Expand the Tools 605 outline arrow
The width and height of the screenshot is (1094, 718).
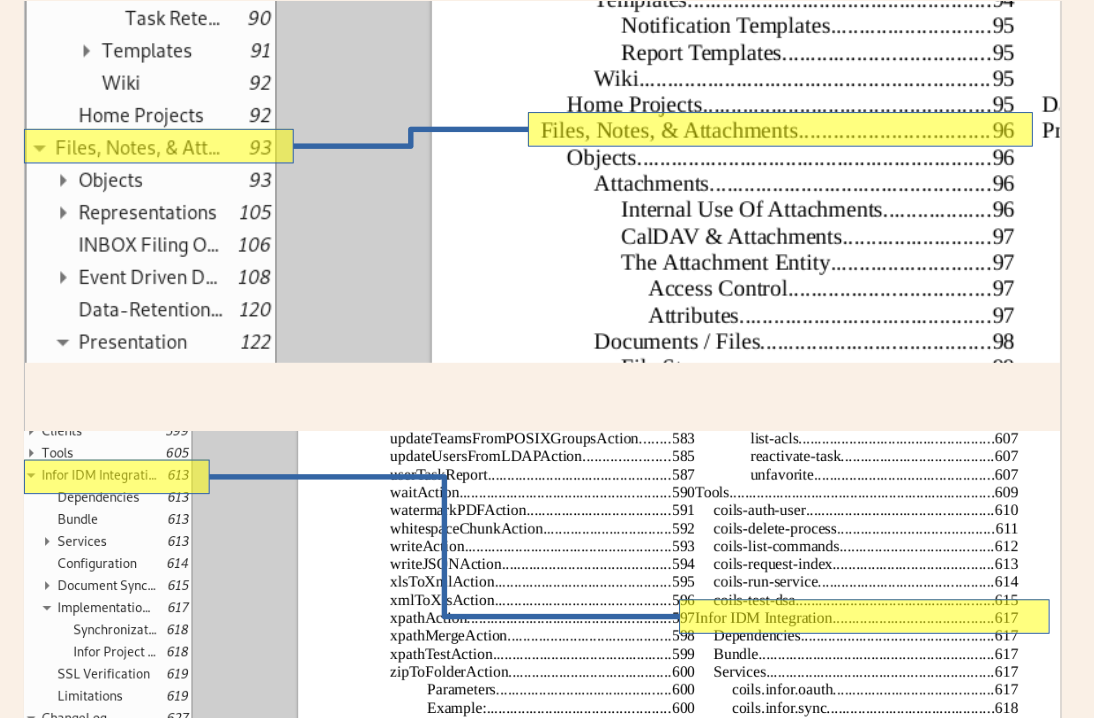31,453
